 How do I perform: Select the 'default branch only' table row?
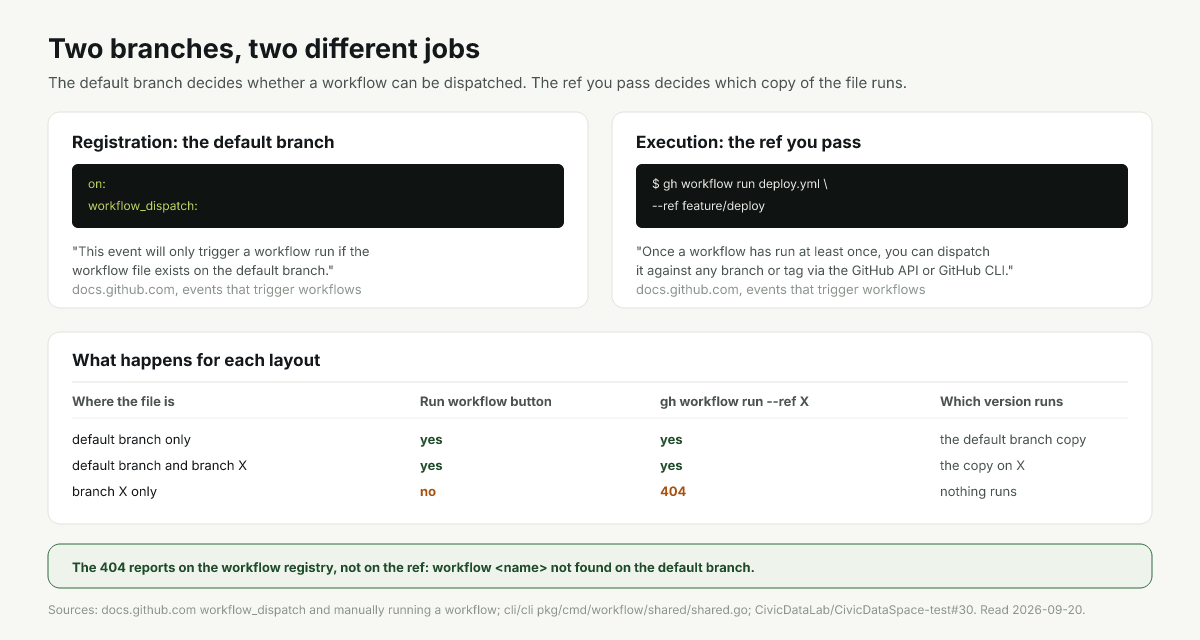600,440
